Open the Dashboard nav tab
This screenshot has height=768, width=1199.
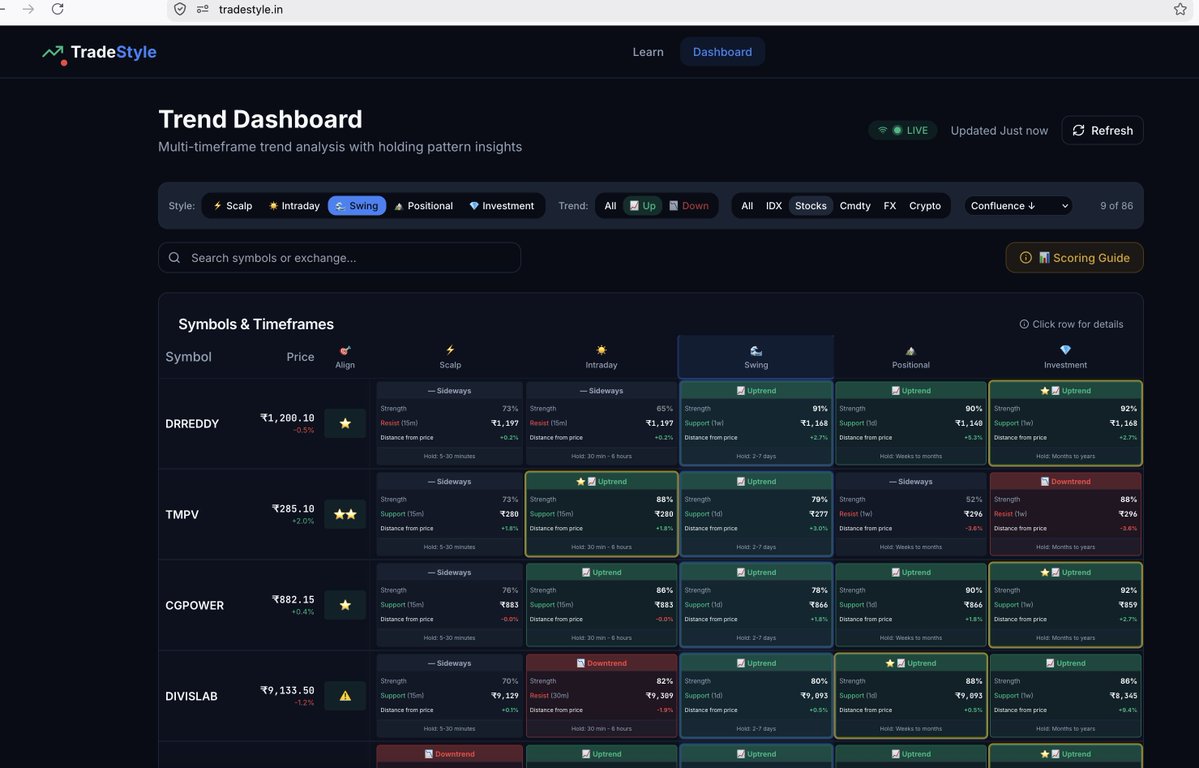(x=722, y=52)
